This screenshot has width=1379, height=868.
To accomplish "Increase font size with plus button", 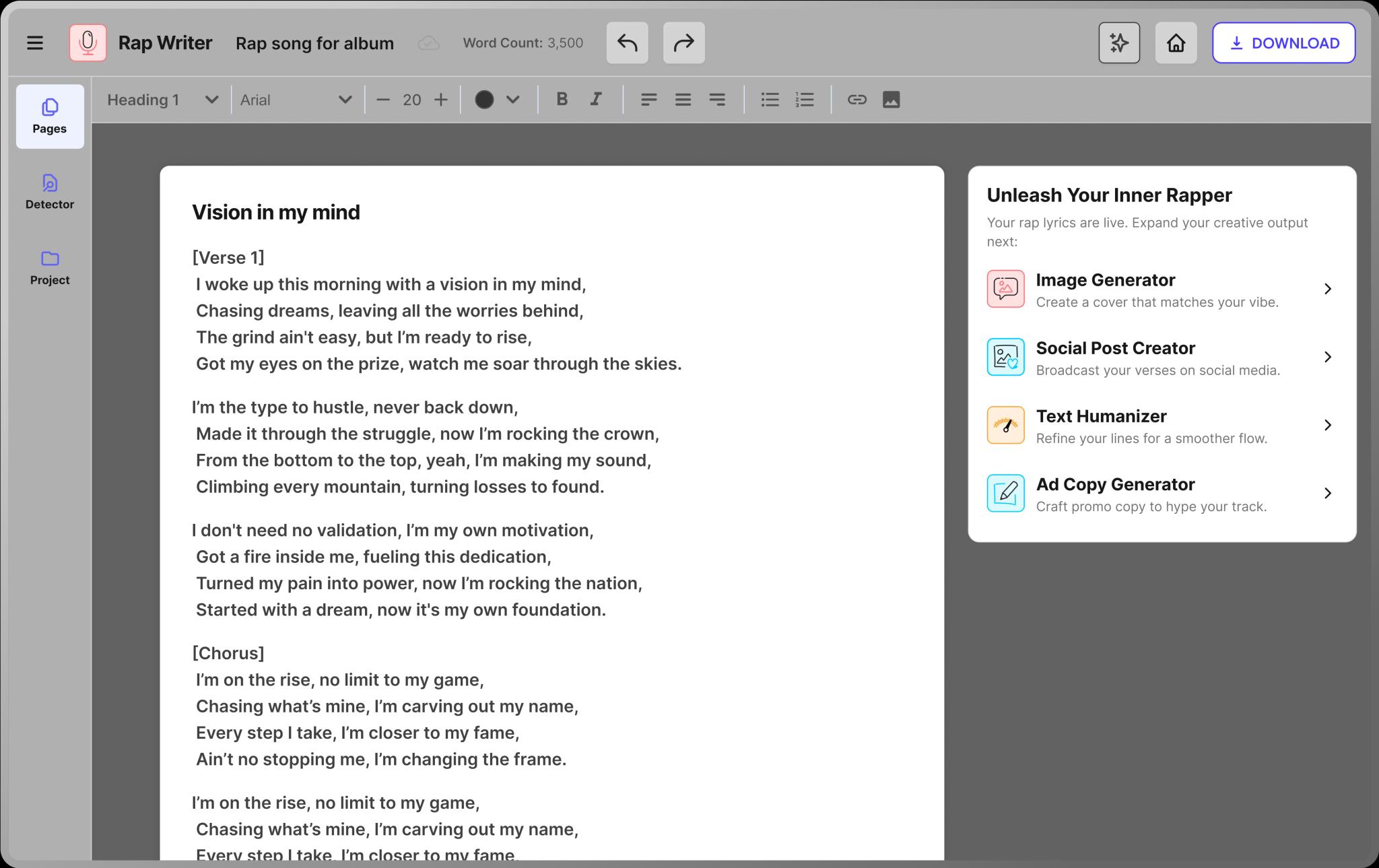I will pos(441,100).
